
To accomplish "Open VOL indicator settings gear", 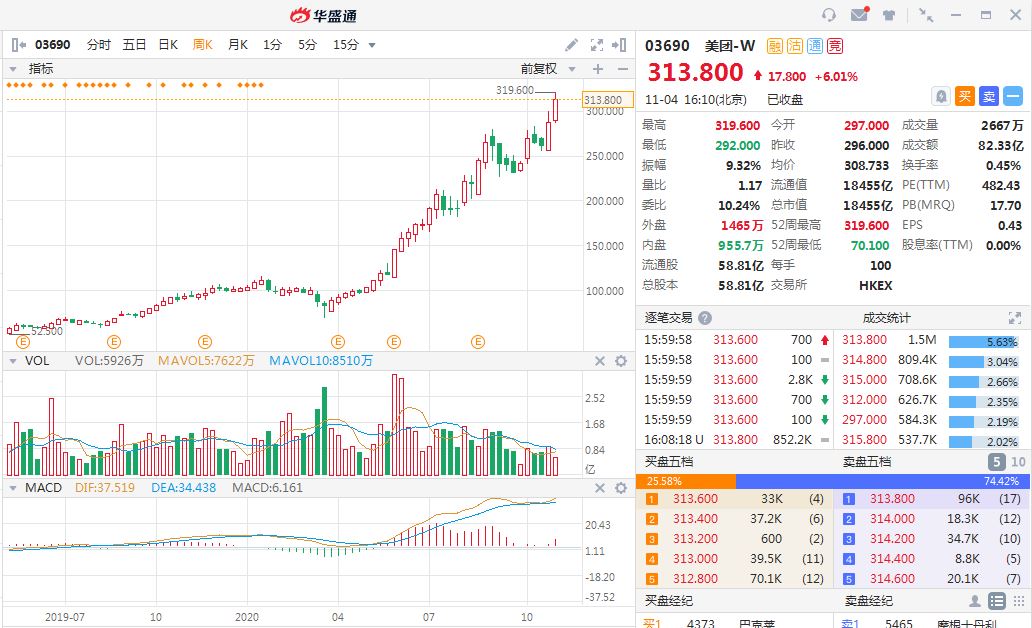I will coord(621,361).
